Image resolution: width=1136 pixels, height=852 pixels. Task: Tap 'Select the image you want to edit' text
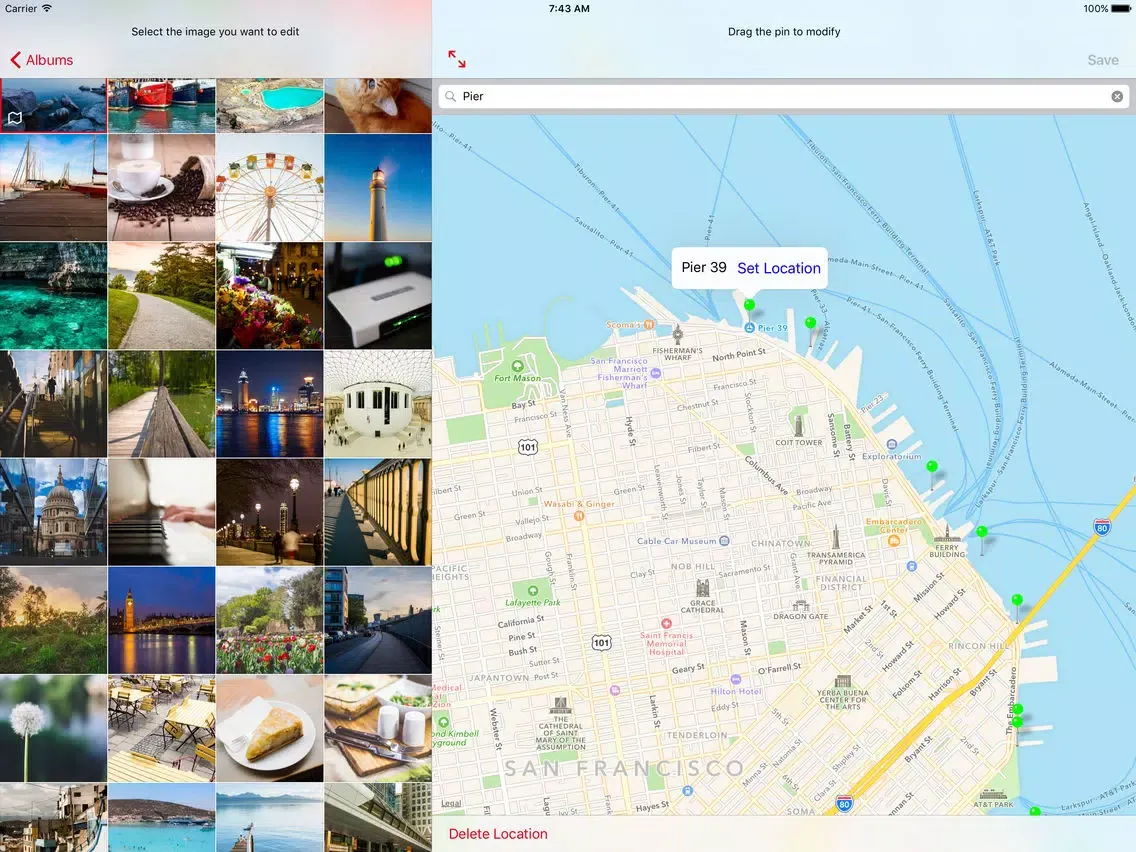pos(215,32)
